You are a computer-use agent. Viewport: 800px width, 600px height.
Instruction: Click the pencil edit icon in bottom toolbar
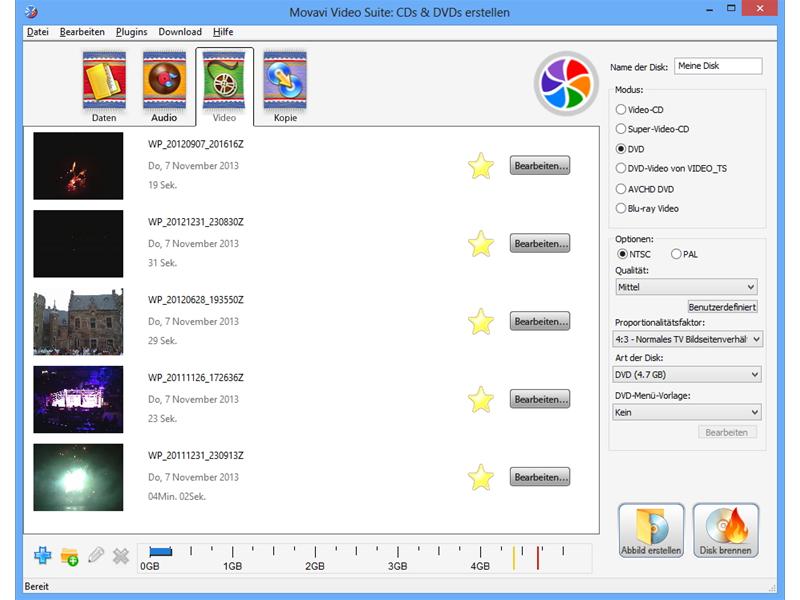95,555
